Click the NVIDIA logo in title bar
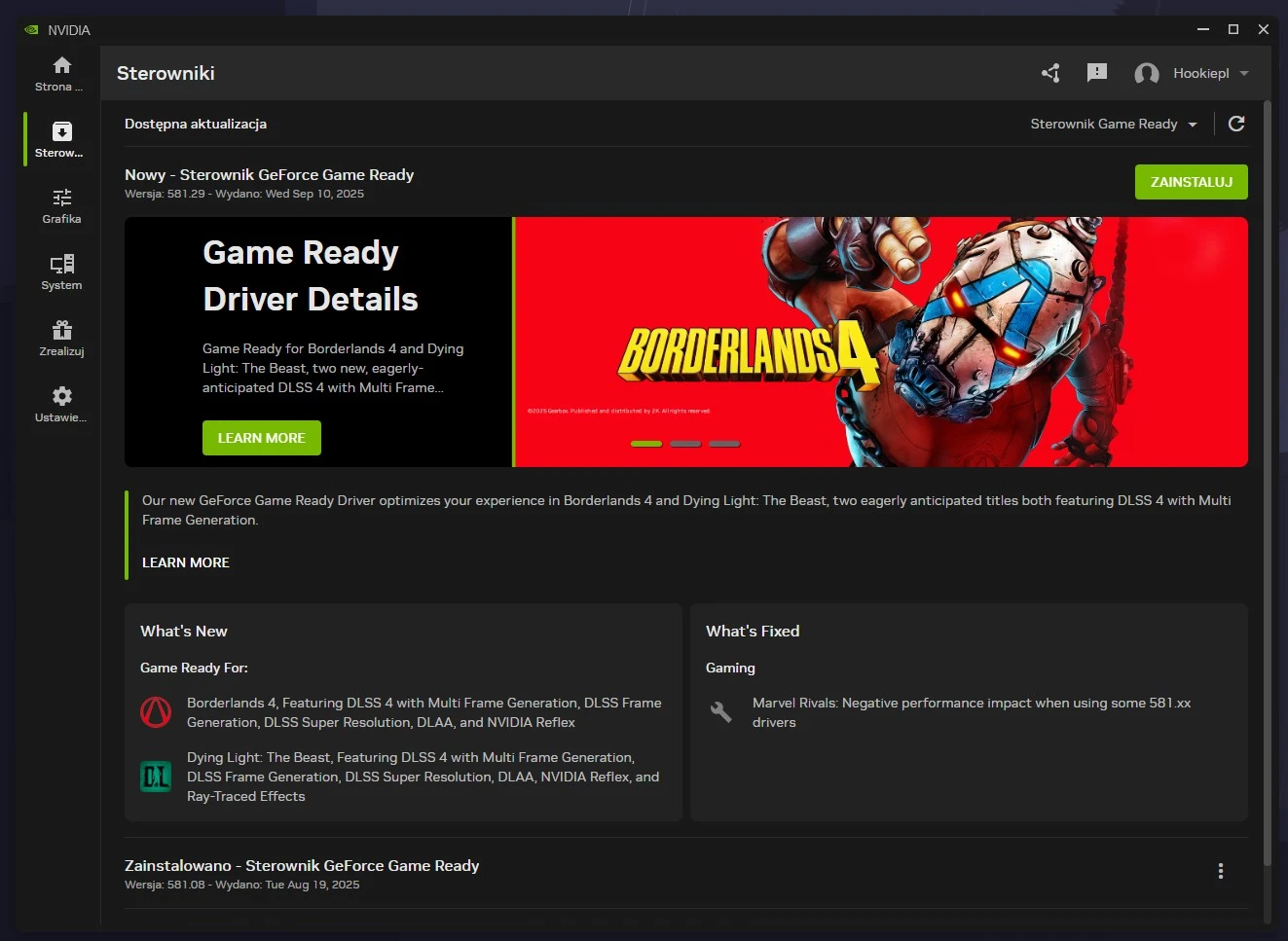 point(31,30)
